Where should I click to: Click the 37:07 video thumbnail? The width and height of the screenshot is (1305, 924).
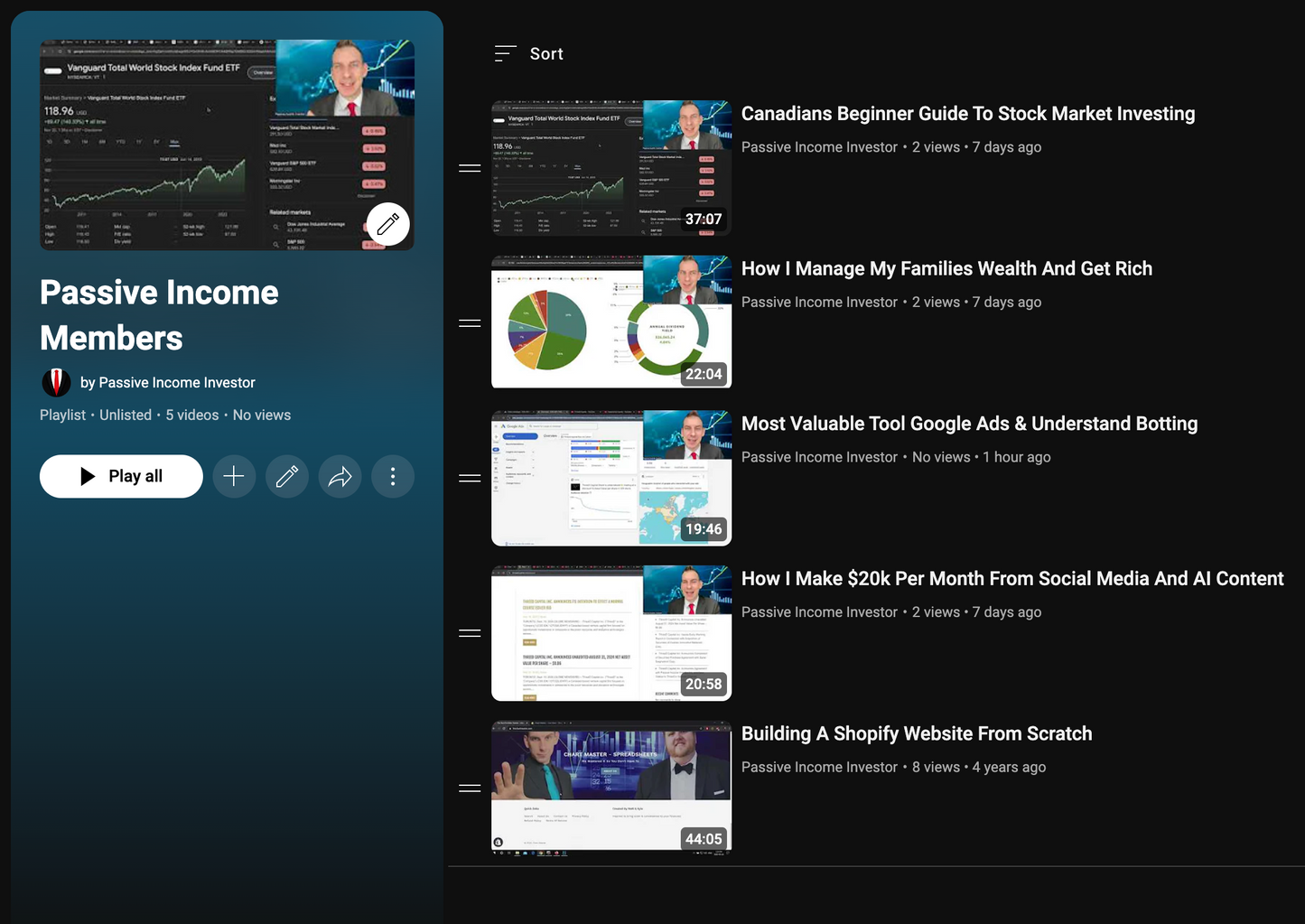(x=611, y=168)
